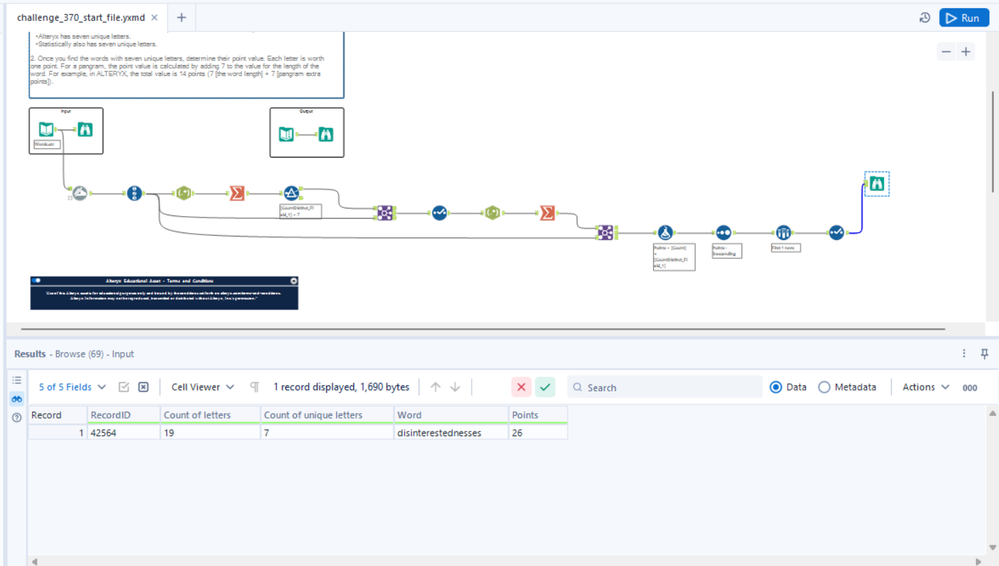Image resolution: width=999 pixels, height=566 pixels.
Task: Click the Results Search field
Action: pyautogui.click(x=665, y=387)
